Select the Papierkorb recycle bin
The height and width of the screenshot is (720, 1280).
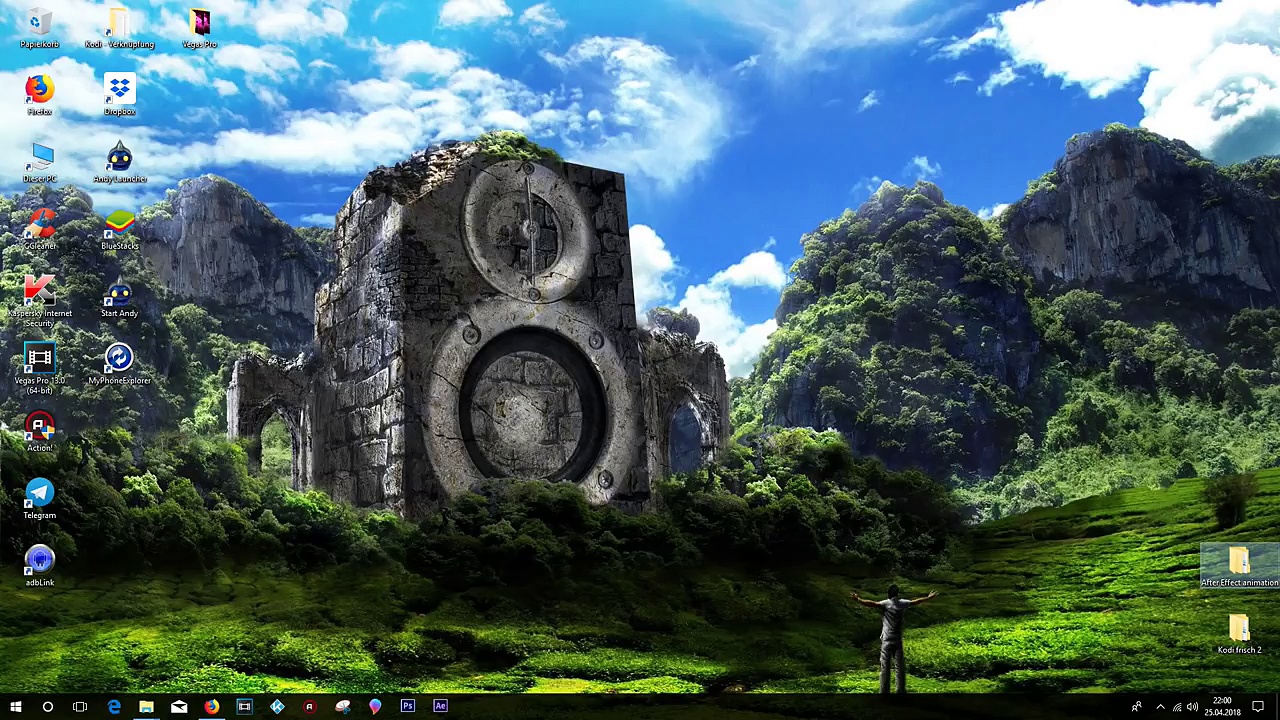[40, 29]
